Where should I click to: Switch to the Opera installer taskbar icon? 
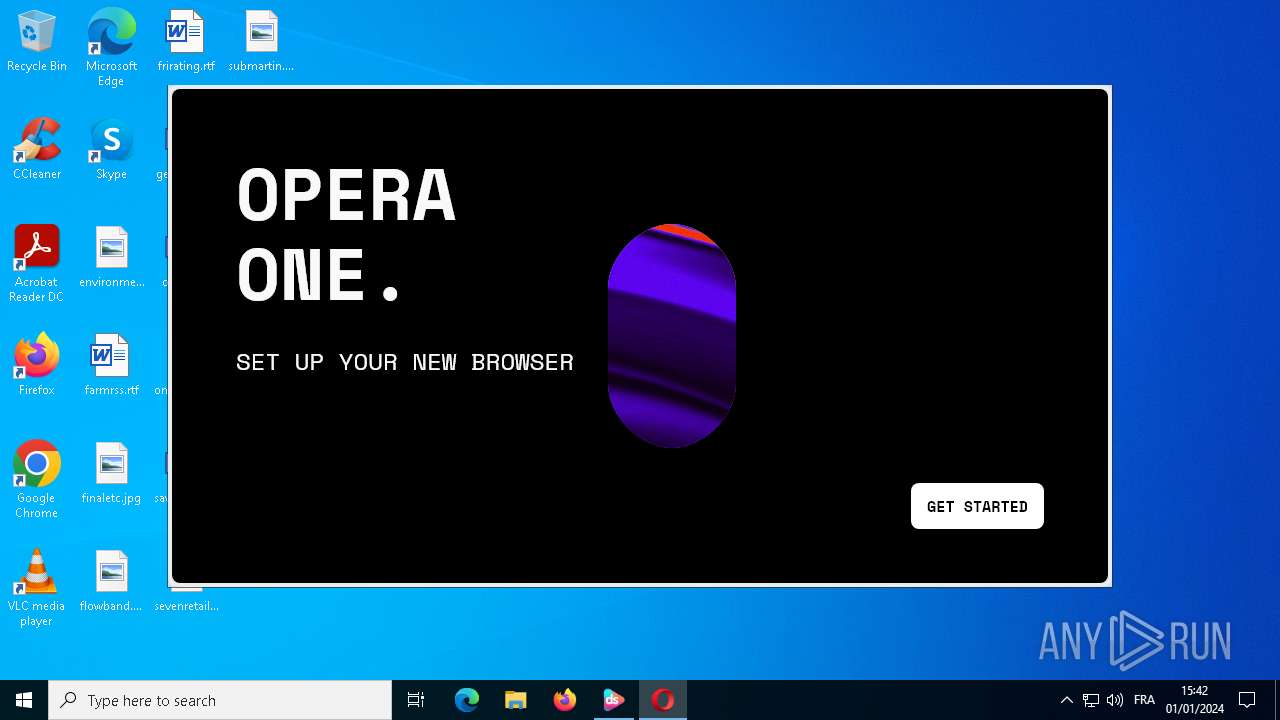[663, 700]
